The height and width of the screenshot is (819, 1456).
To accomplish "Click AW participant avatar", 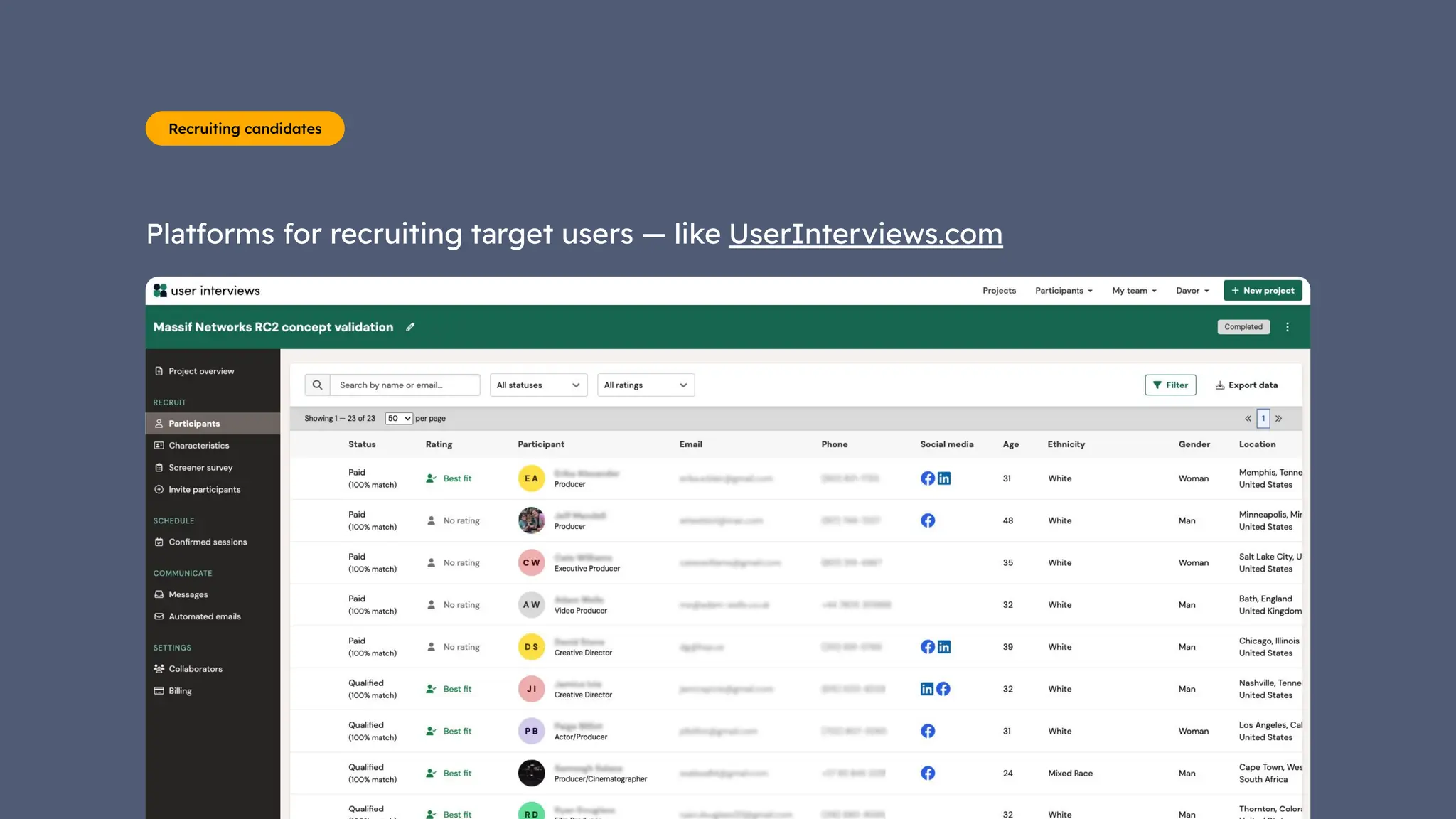I will pos(531,605).
